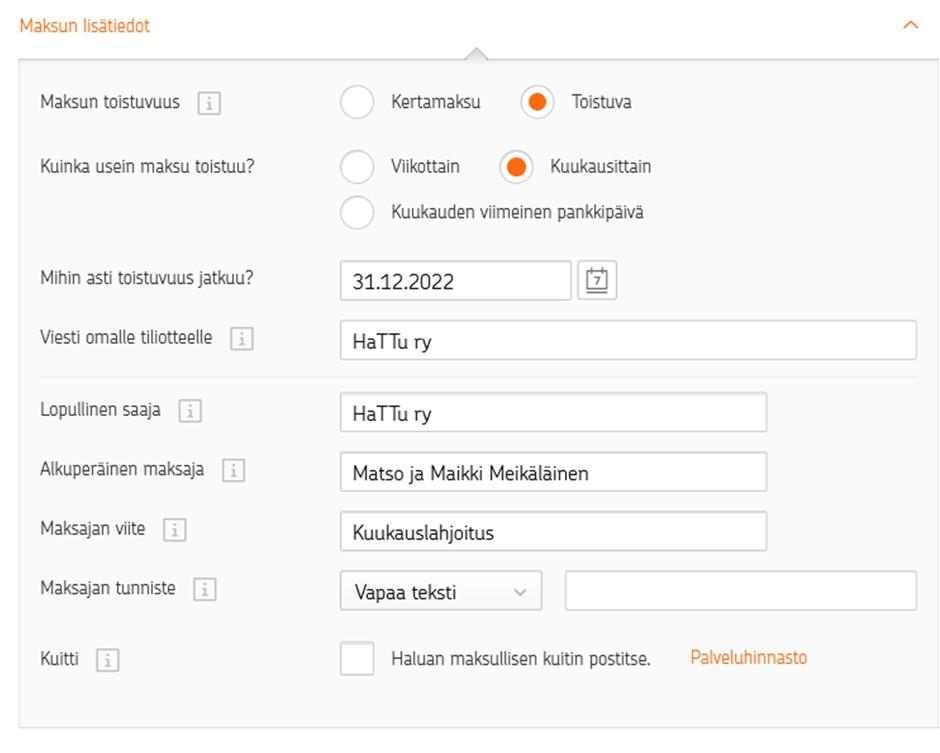Click info icon next to Maksajan viite

click(174, 530)
